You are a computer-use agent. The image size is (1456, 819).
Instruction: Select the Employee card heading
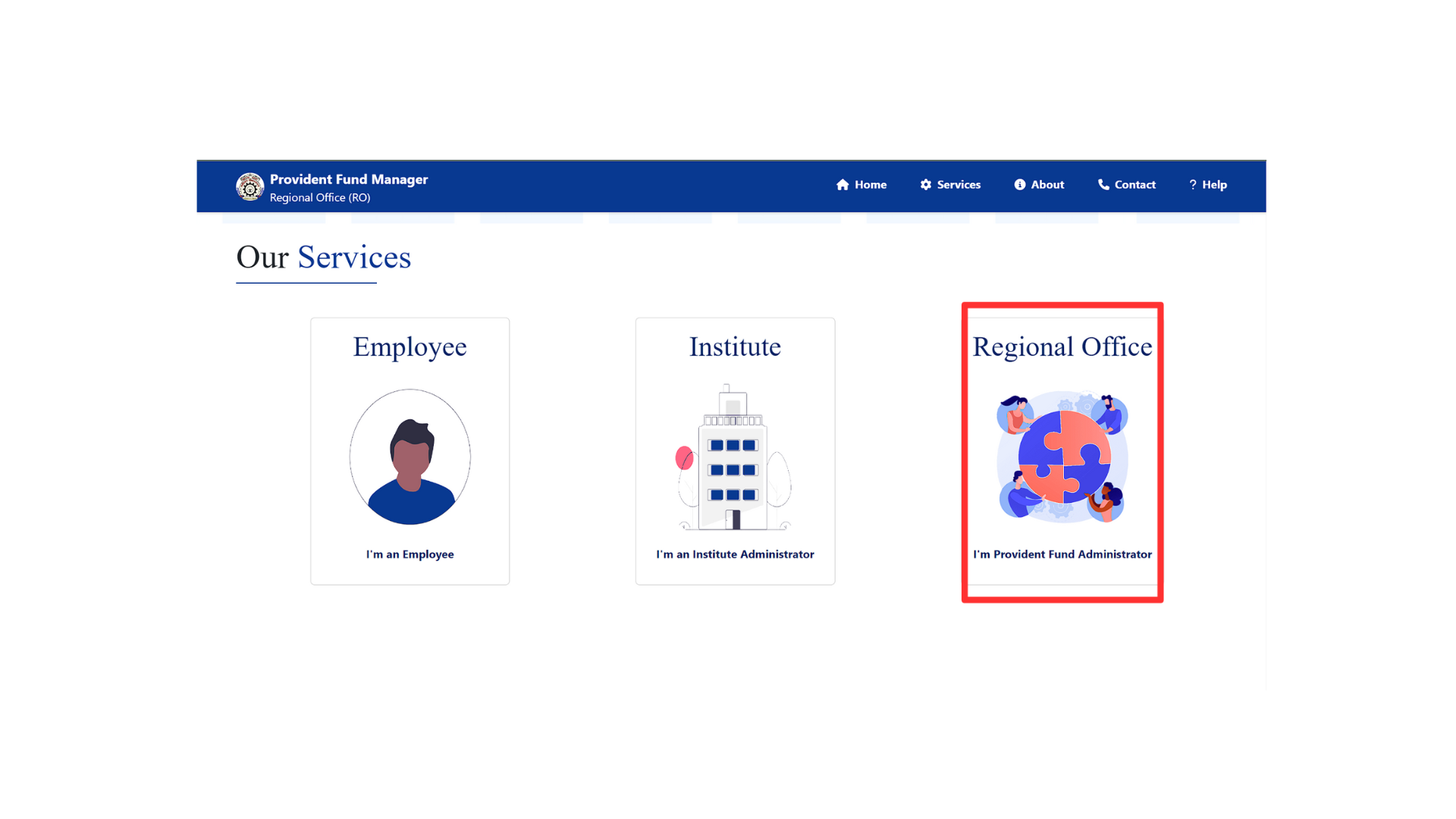pyautogui.click(x=409, y=347)
